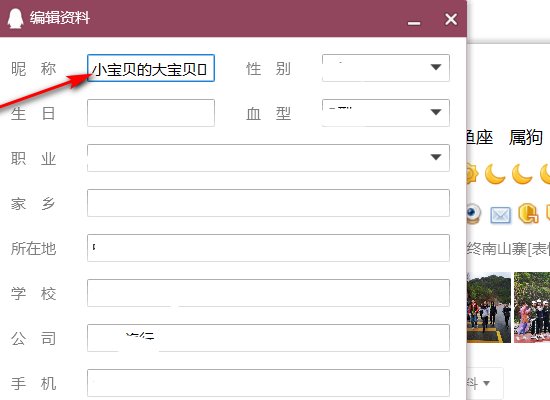
Task: Click the gold Q coin icon in profile
Action: point(528,213)
